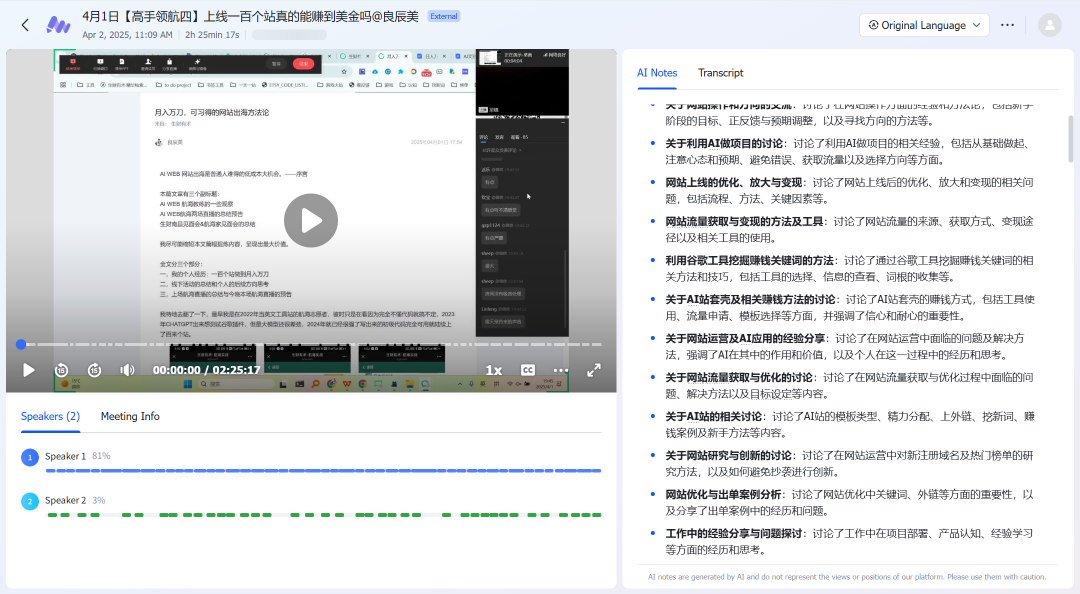Mute the video volume
Image resolution: width=1080 pixels, height=594 pixels.
coord(127,370)
